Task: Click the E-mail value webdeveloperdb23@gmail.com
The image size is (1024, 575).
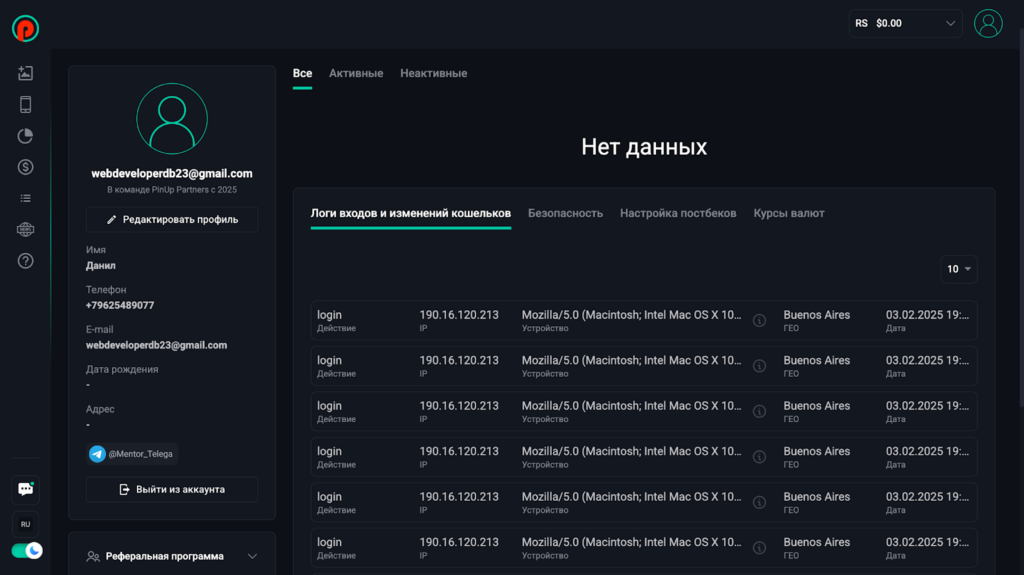Action: click(x=157, y=346)
